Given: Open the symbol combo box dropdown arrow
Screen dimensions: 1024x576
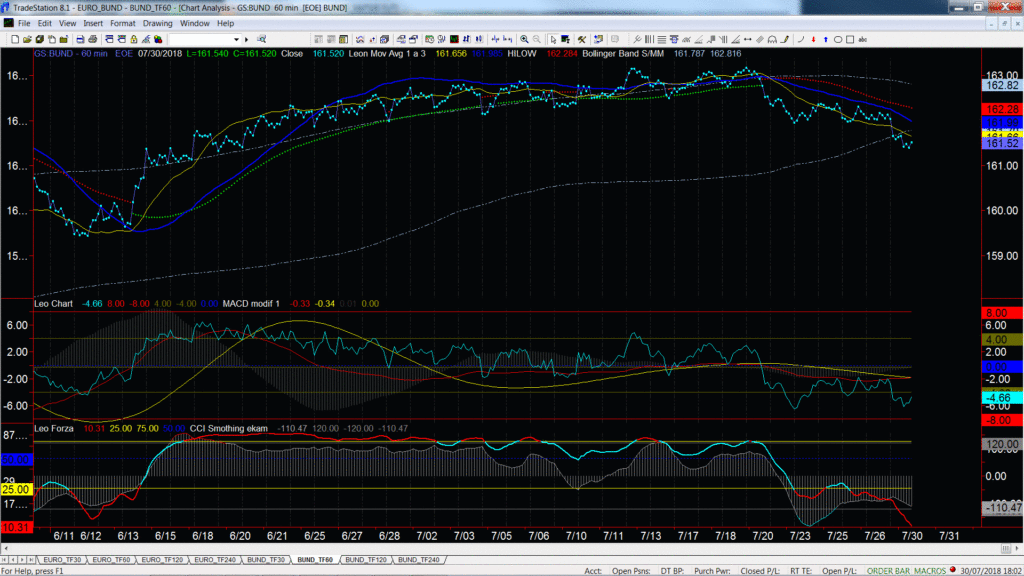Looking at the screenshot, I should [236, 39].
